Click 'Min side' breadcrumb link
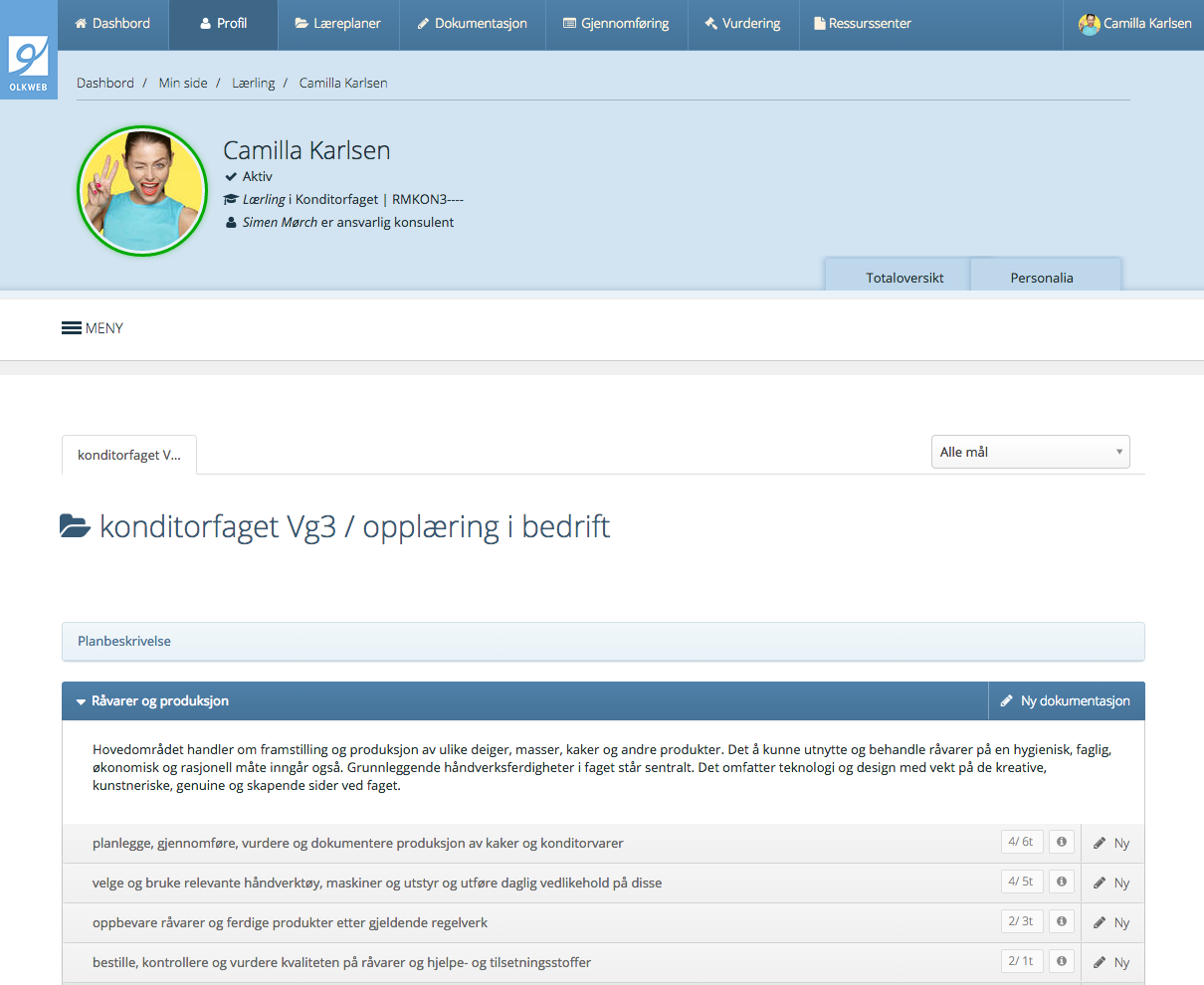The image size is (1204, 985). tap(183, 84)
